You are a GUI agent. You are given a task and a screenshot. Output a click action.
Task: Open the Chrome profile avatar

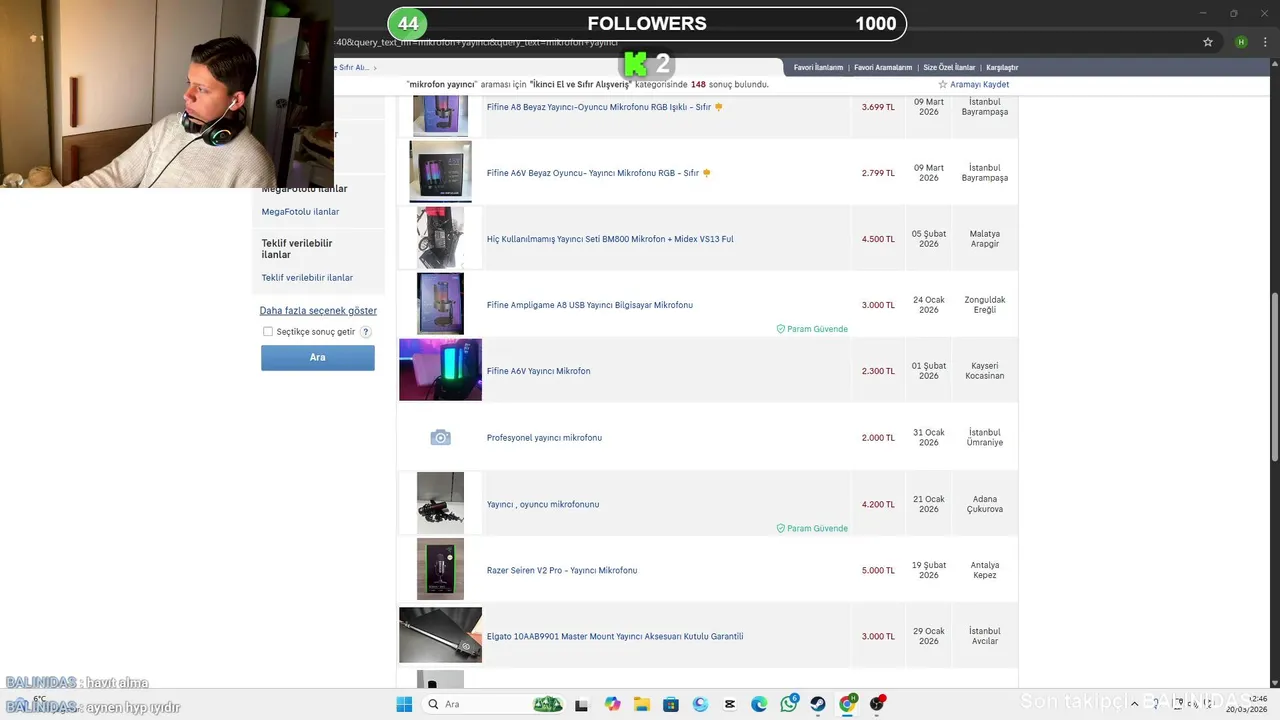tap(1241, 42)
